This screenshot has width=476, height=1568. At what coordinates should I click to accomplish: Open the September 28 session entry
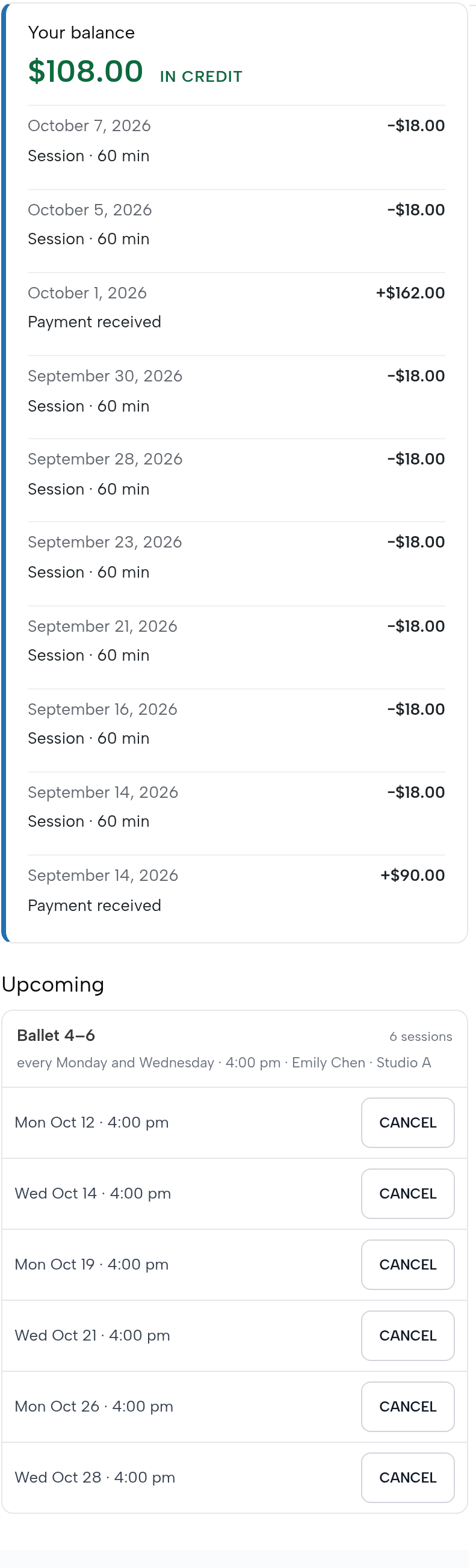[236, 480]
